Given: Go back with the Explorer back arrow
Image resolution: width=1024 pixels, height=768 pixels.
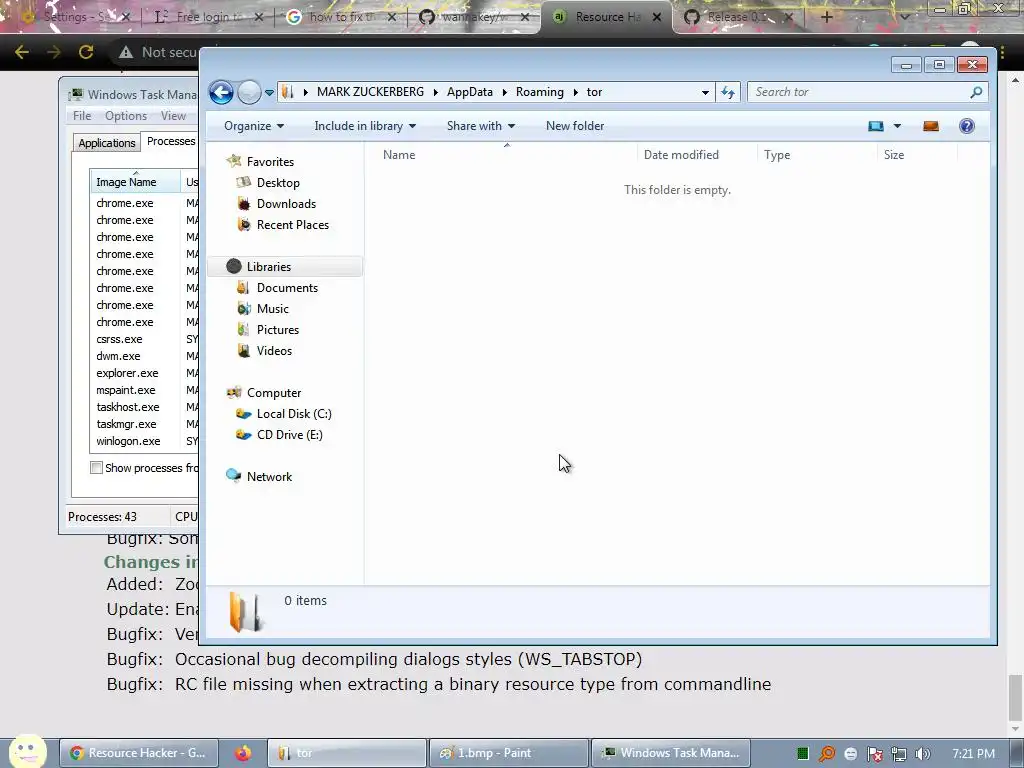Looking at the screenshot, I should [x=221, y=92].
